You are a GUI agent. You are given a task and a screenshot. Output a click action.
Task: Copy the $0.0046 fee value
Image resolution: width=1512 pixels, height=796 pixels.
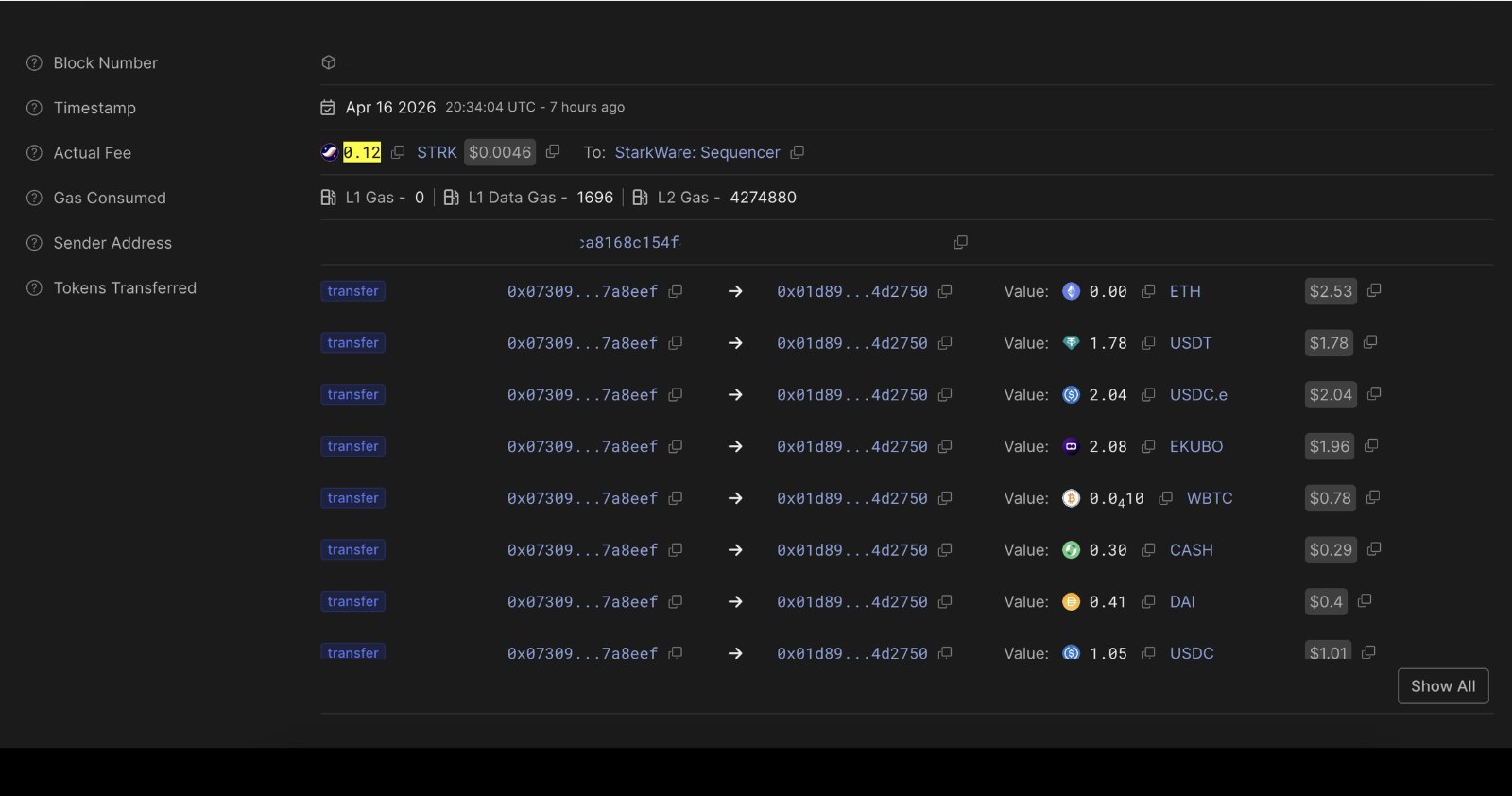553,151
